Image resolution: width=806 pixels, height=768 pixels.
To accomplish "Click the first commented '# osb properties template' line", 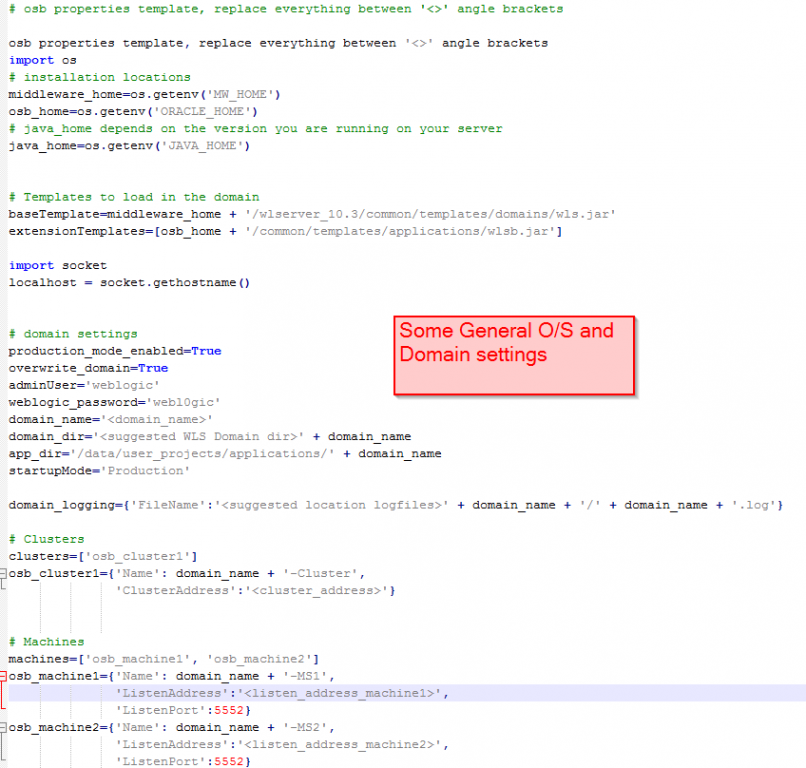I will click(x=286, y=9).
